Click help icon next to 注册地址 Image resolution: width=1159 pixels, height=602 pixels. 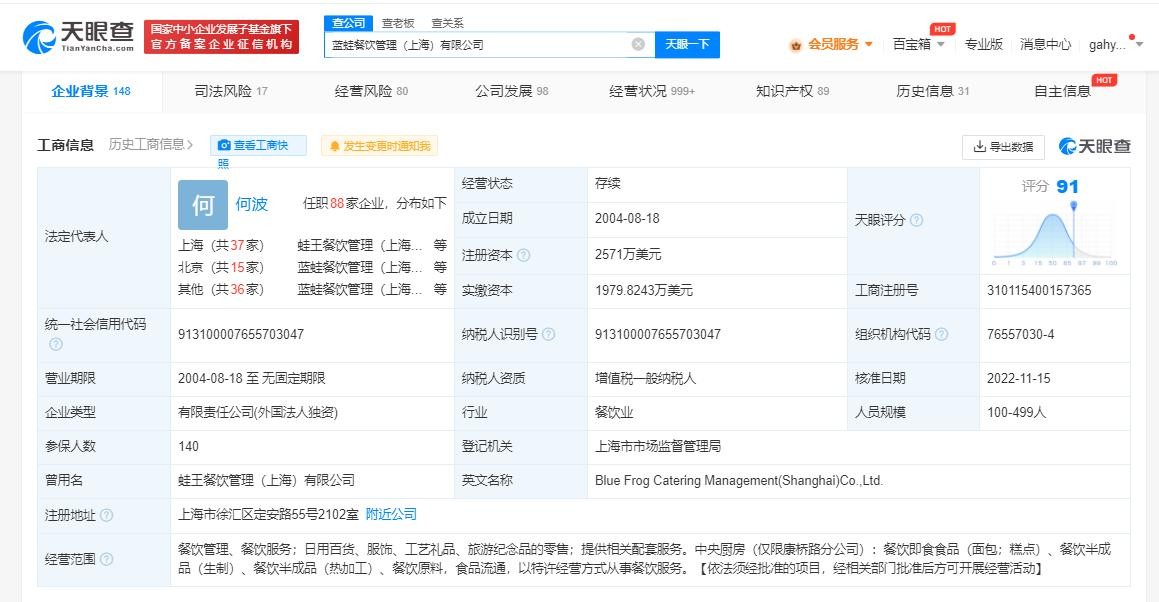point(107,515)
